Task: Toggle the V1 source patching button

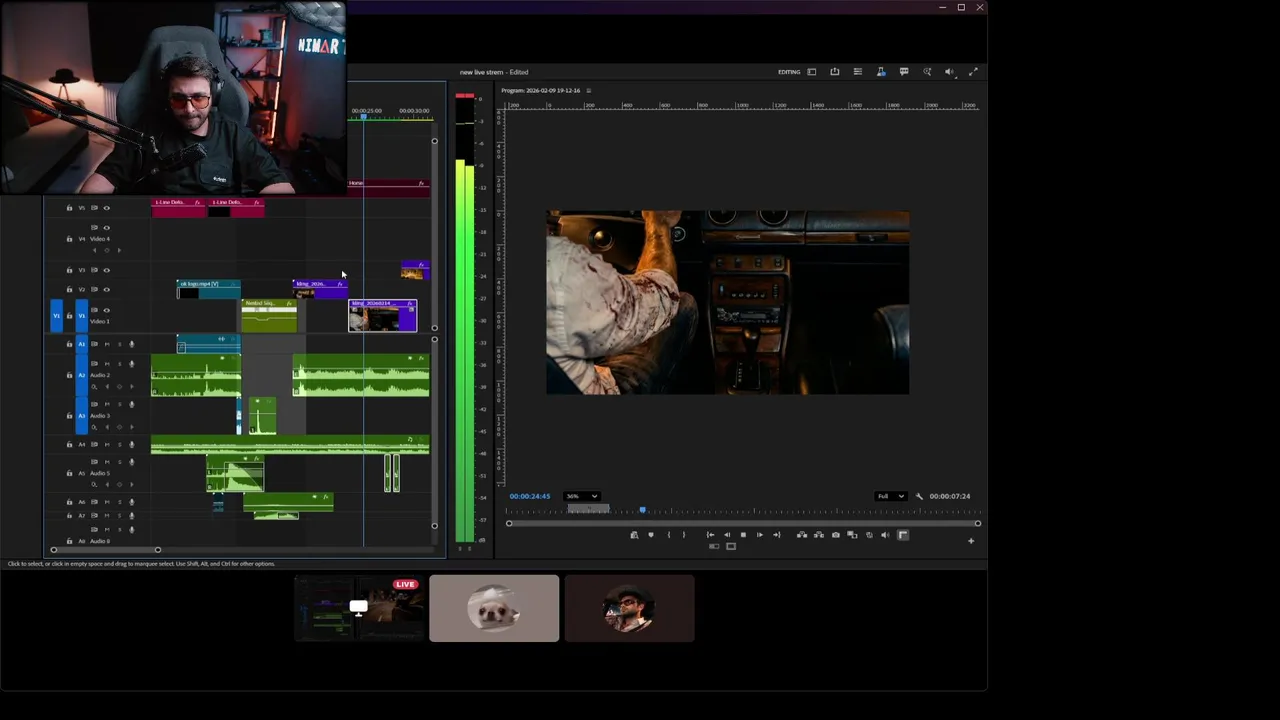Action: (56, 316)
